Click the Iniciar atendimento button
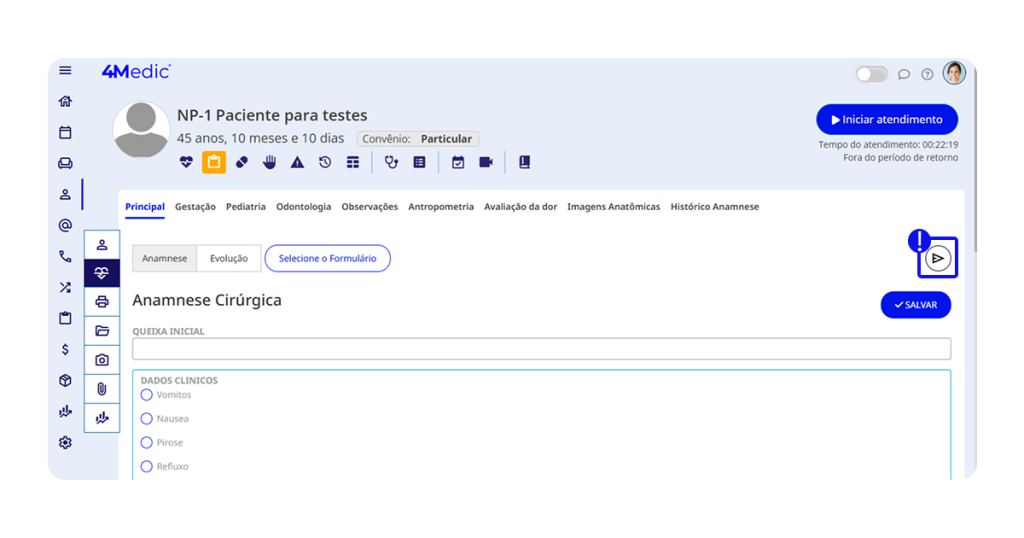Screen dimensions: 1024x538 pyautogui.click(x=886, y=120)
